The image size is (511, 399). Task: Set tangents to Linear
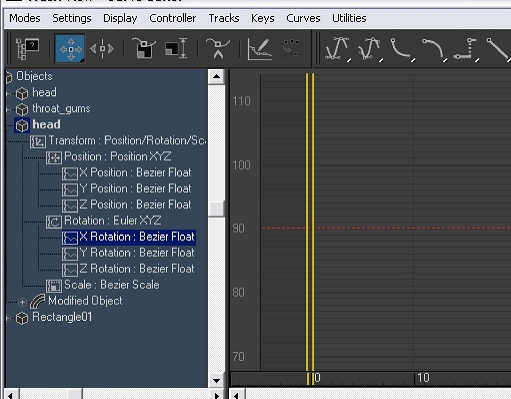click(x=498, y=49)
